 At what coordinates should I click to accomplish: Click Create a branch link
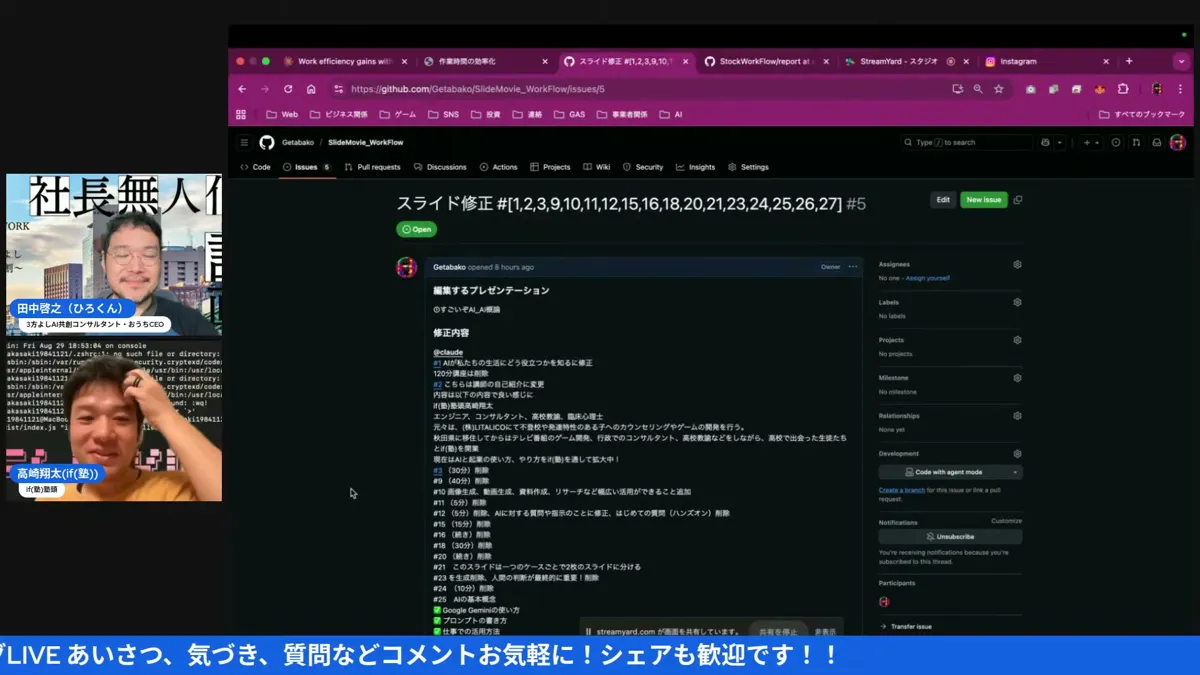point(901,490)
